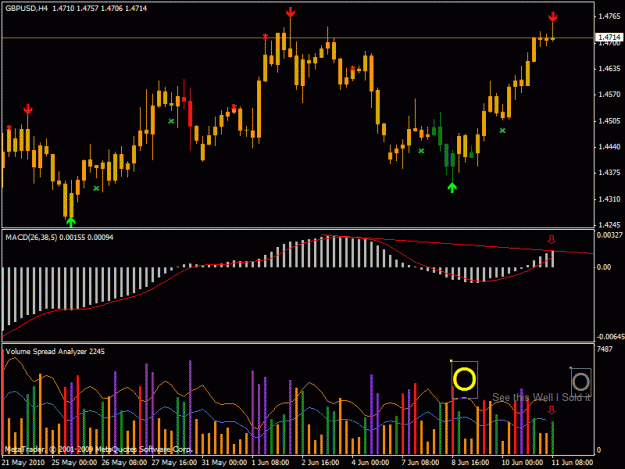The width and height of the screenshot is (625, 469).
Task: Click the 1 Jun 08:00 date label
Action: click(x=270, y=463)
